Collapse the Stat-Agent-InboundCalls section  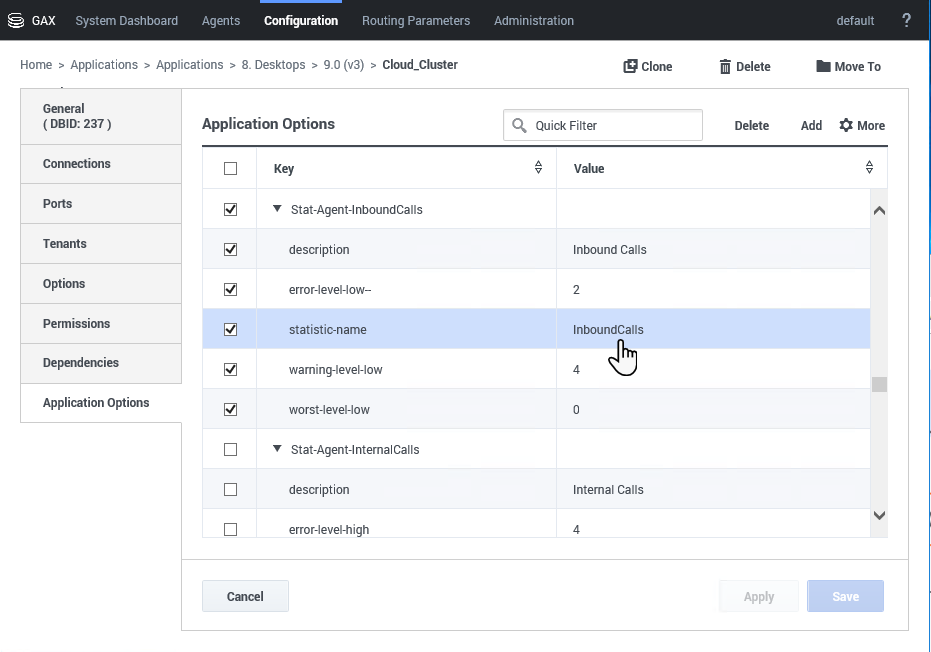tap(277, 210)
